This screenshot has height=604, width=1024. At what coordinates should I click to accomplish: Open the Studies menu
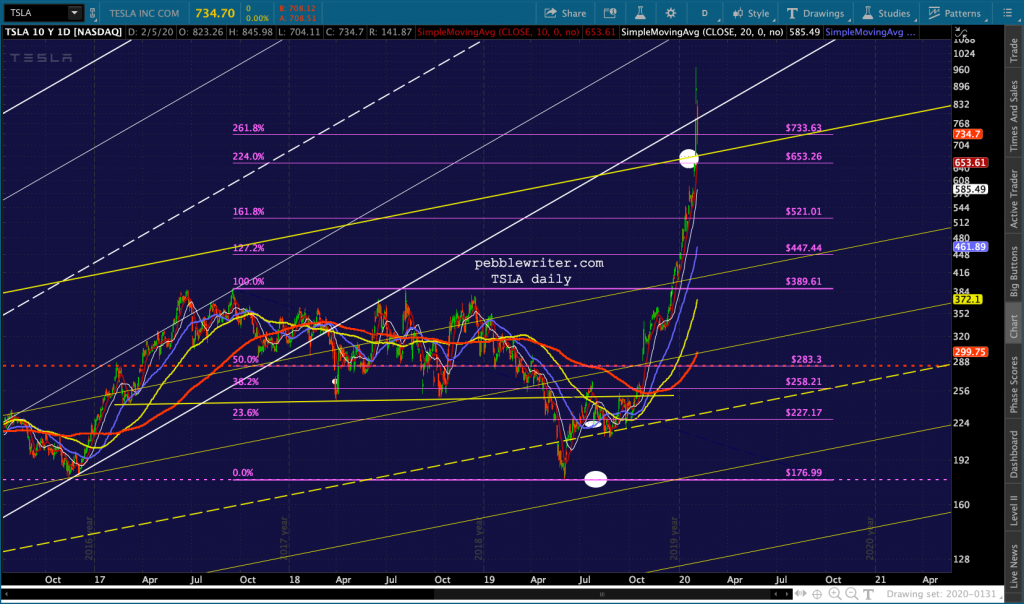886,13
